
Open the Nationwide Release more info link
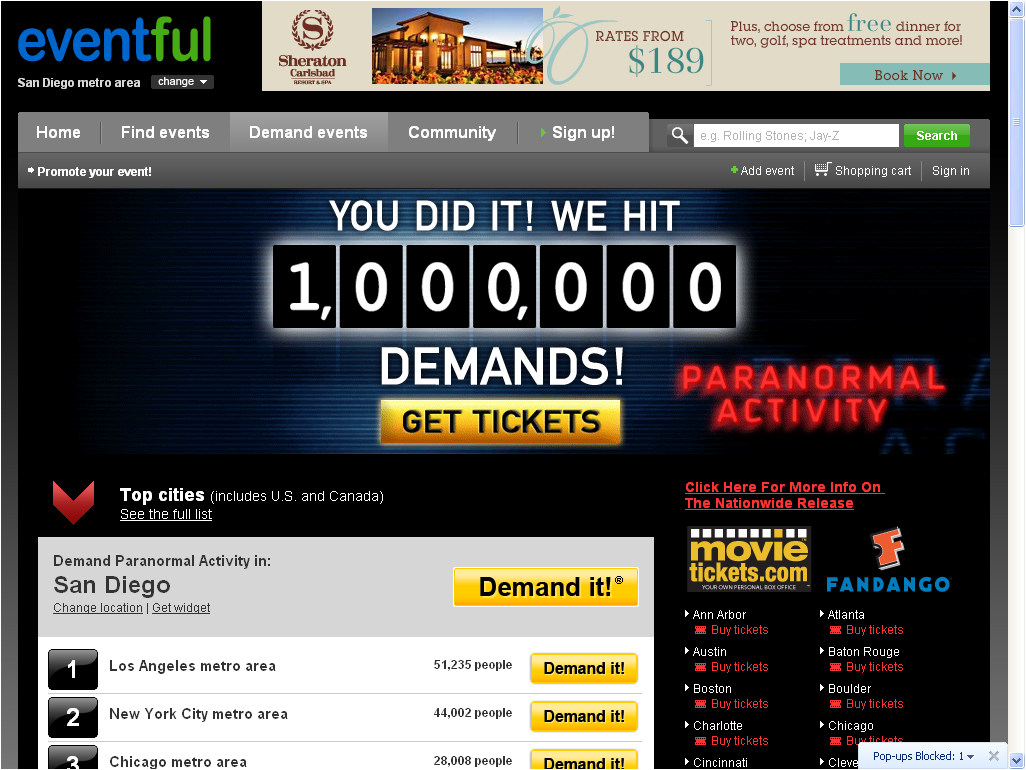tap(784, 495)
